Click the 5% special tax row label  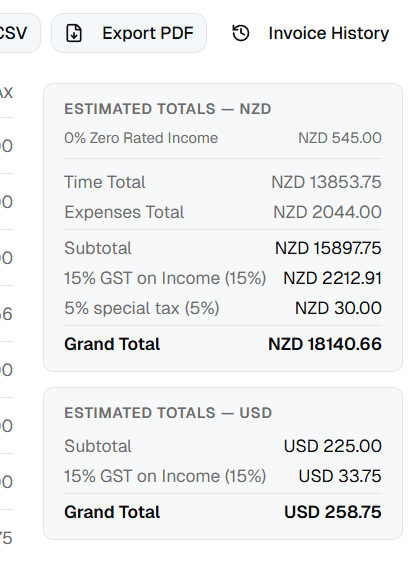tap(142, 308)
